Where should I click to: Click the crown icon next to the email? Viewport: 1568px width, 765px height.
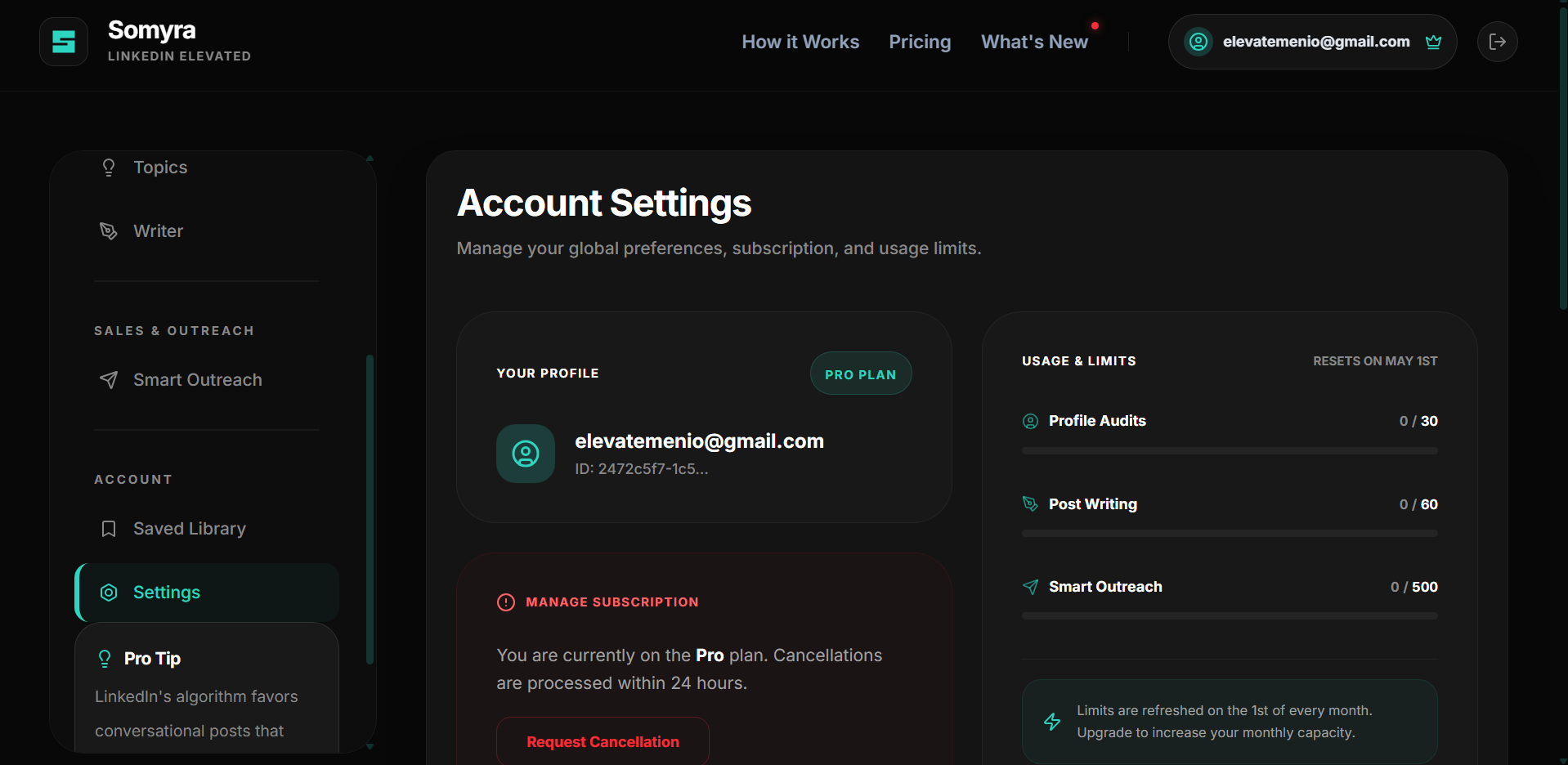1433,42
